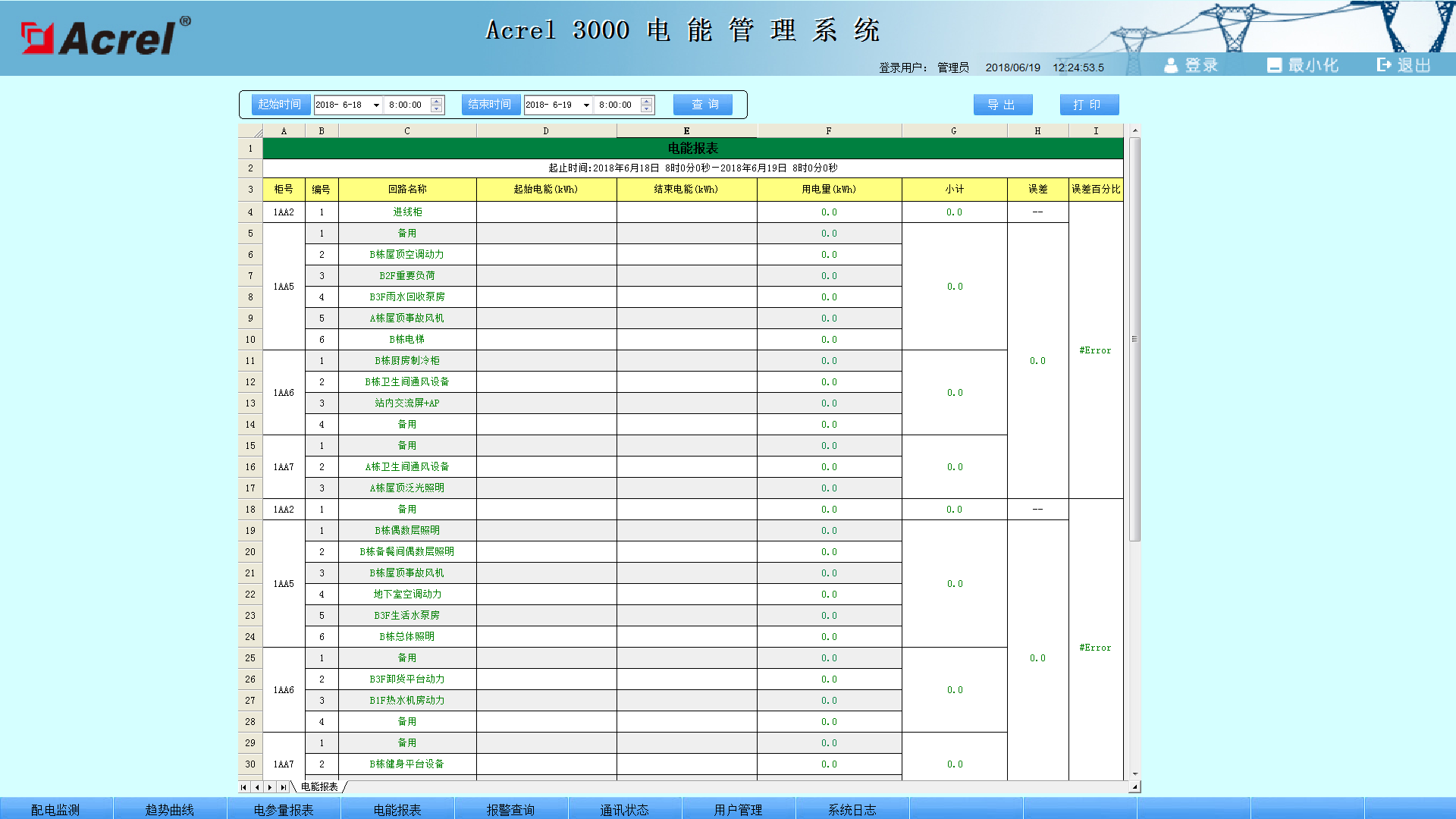Switch to 报警查询 bottom tab
Viewport: 1456px width, 819px height.
coord(510,809)
